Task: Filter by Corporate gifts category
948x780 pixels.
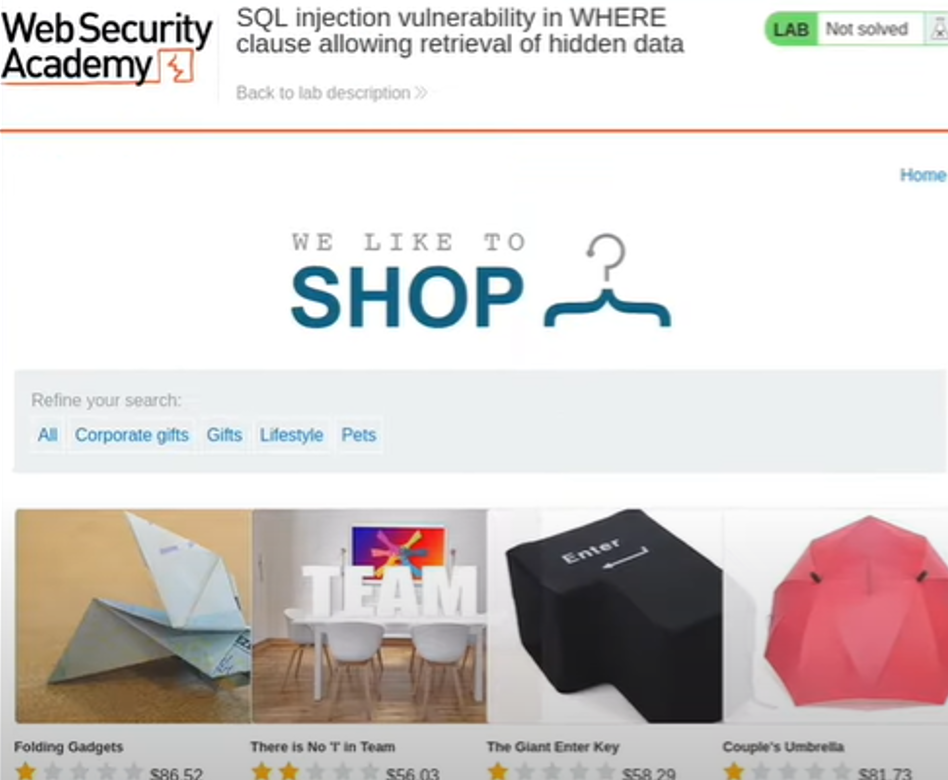Action: coord(132,435)
